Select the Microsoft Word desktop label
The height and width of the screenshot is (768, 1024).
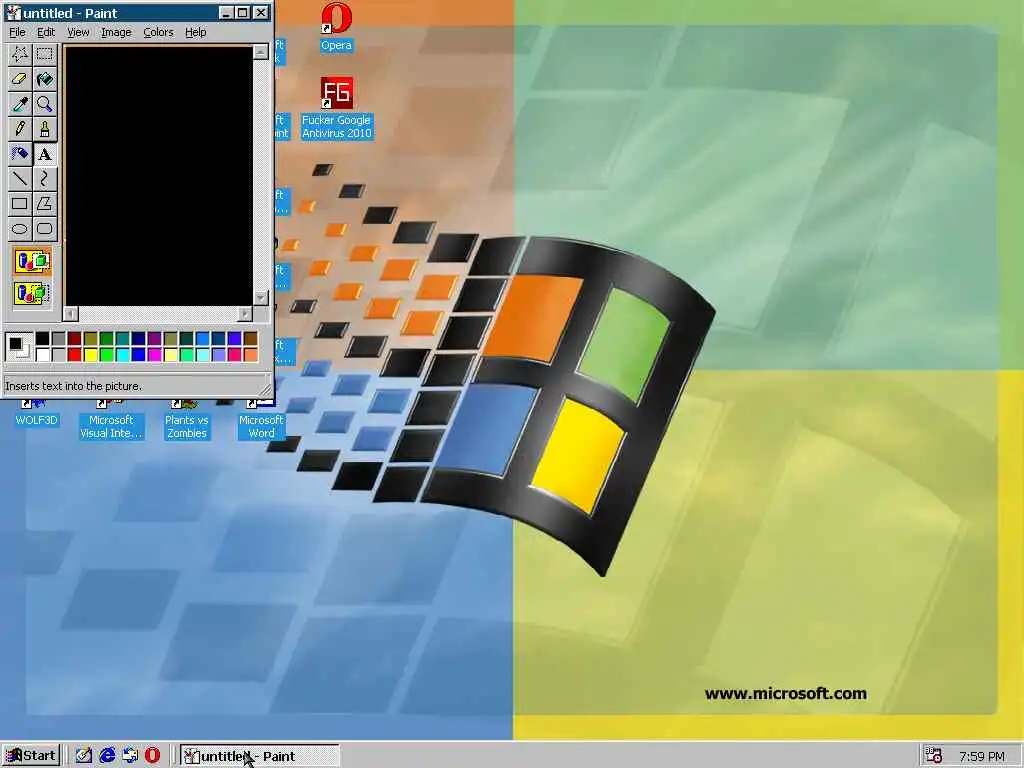[261, 426]
